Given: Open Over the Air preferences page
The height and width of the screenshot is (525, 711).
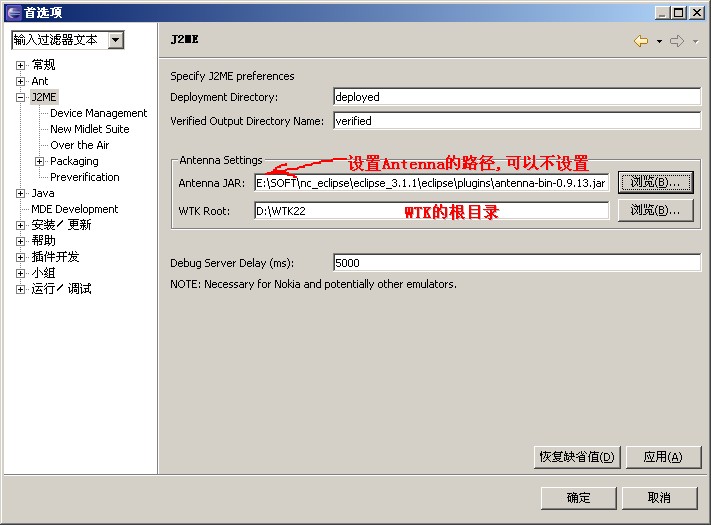Looking at the screenshot, I should coord(80,145).
